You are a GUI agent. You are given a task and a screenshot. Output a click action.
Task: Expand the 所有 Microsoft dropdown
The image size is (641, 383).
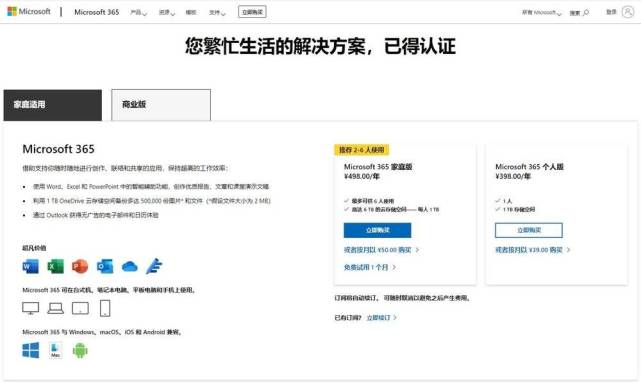542,13
